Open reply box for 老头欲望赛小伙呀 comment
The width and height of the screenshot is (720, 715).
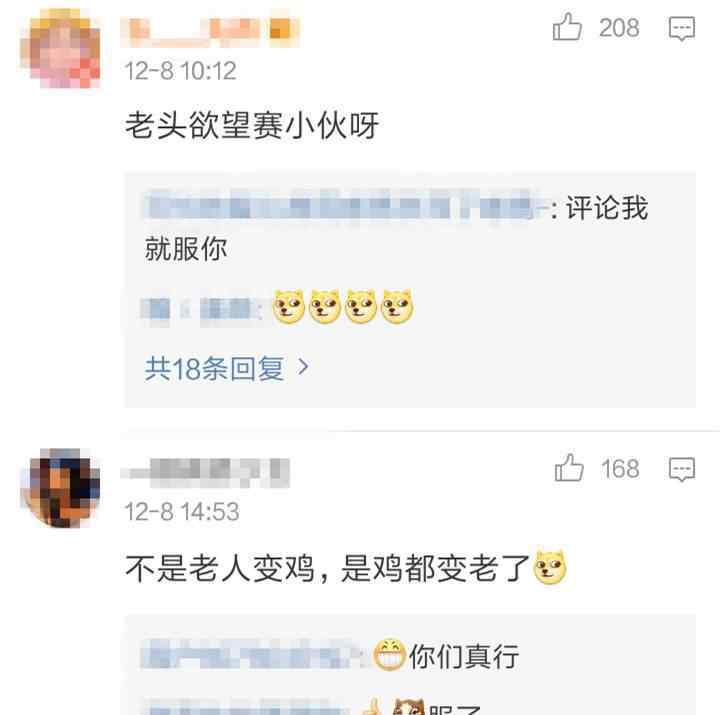(x=681, y=28)
